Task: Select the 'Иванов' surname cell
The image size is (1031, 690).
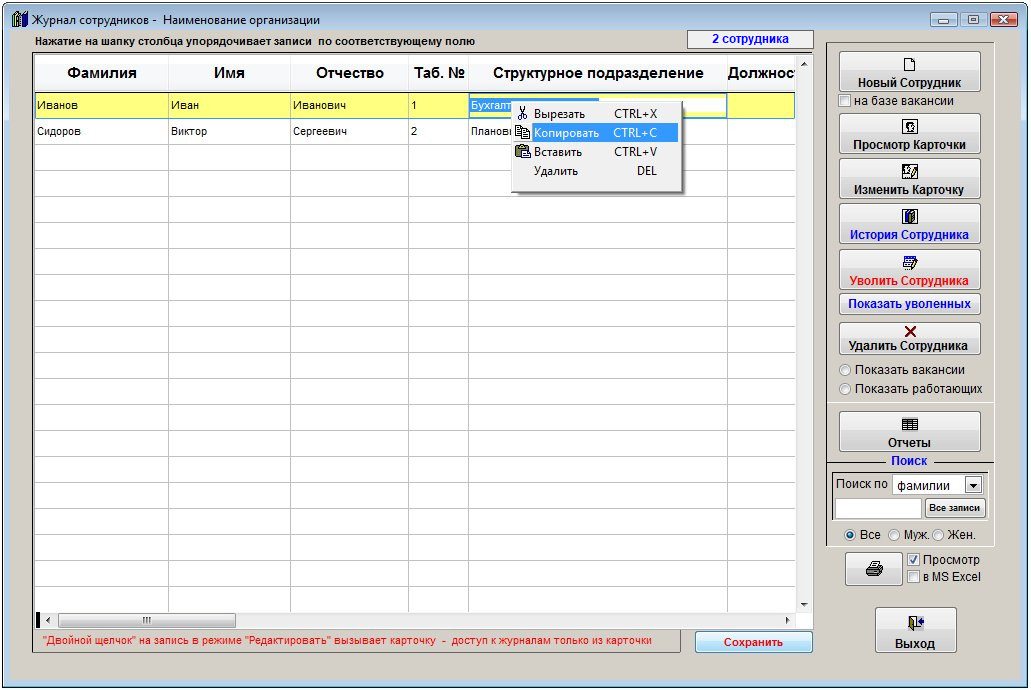Action: click(102, 105)
